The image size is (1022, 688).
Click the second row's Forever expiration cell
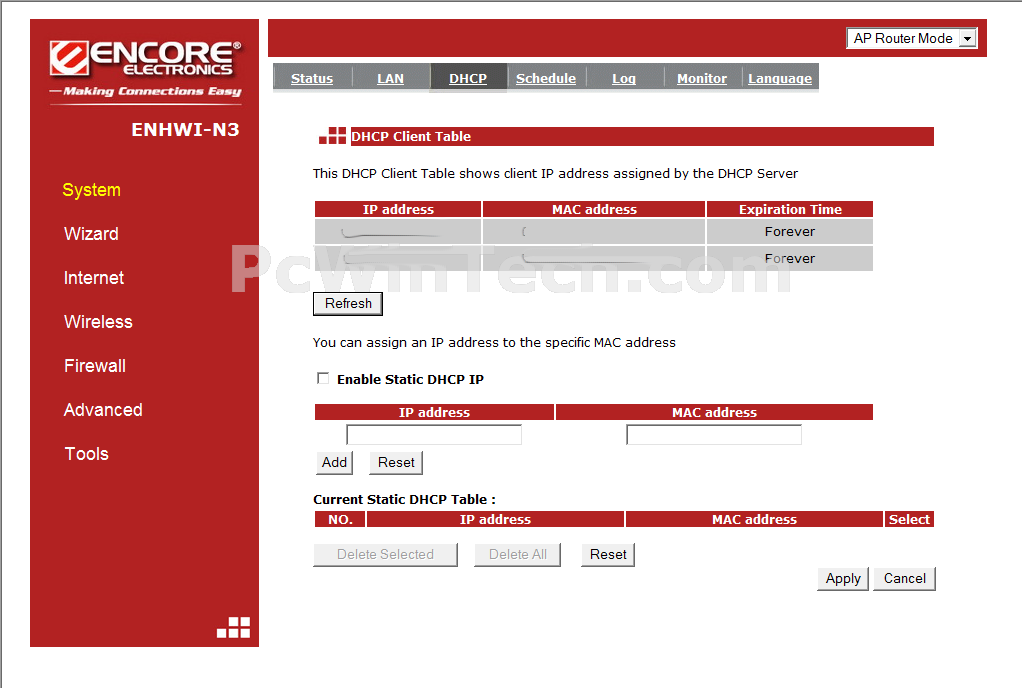click(x=790, y=259)
